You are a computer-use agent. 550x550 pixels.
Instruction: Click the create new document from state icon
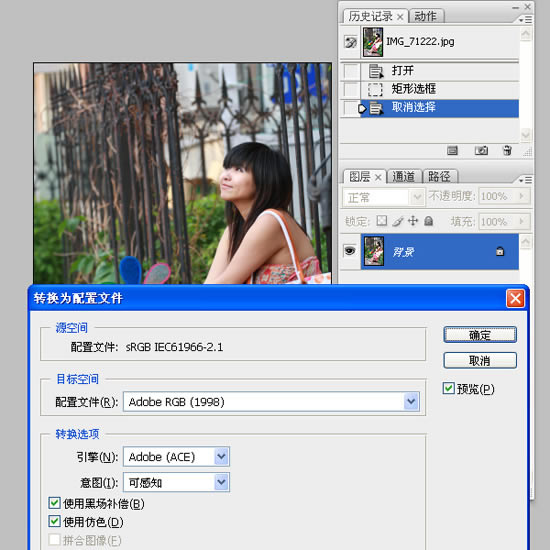(452, 151)
